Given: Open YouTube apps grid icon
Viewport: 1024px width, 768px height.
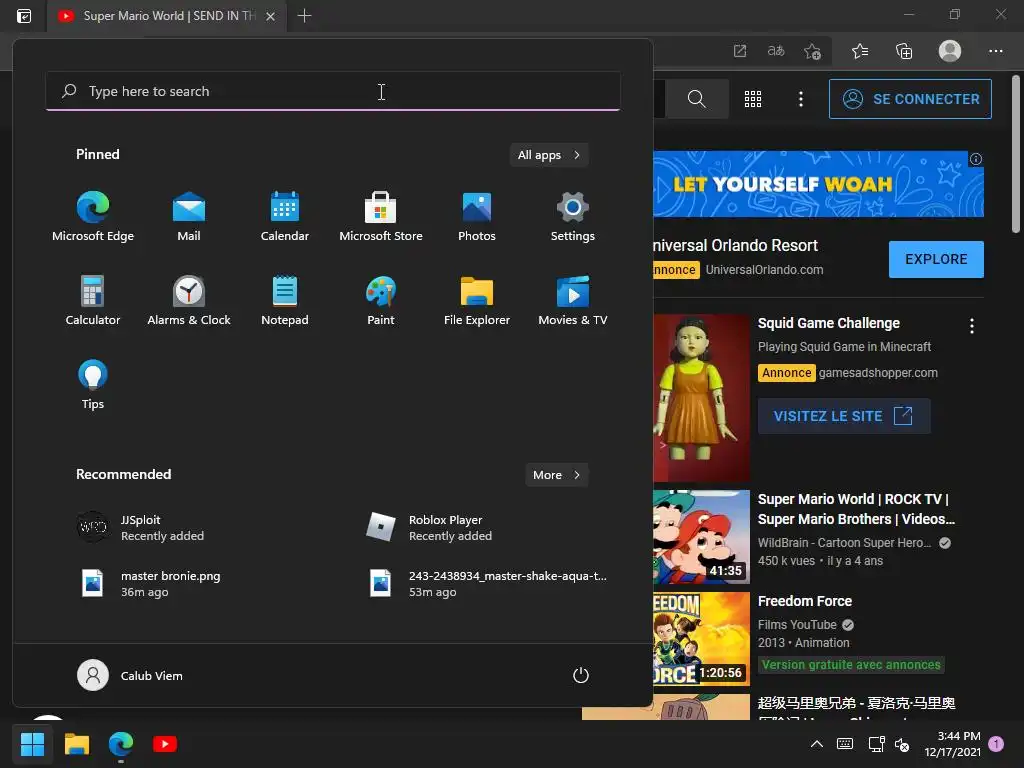Looking at the screenshot, I should [x=753, y=99].
